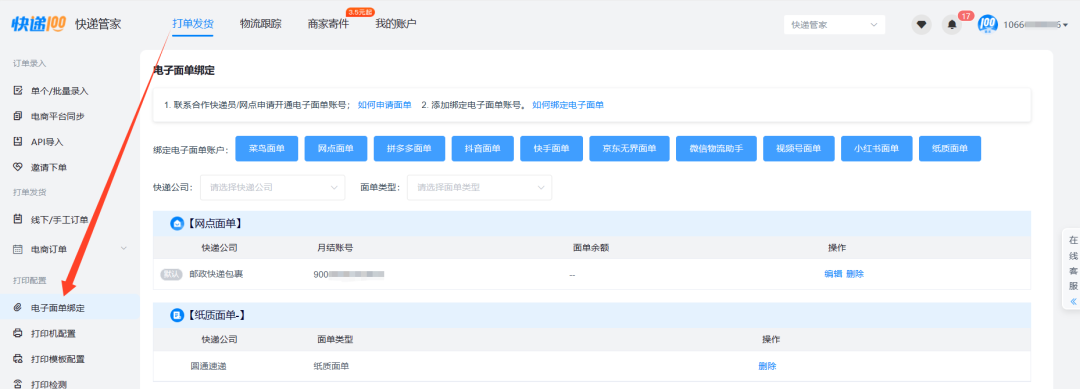Click the 电子面单绑定 page heading
The height and width of the screenshot is (389, 1080).
tap(184, 70)
